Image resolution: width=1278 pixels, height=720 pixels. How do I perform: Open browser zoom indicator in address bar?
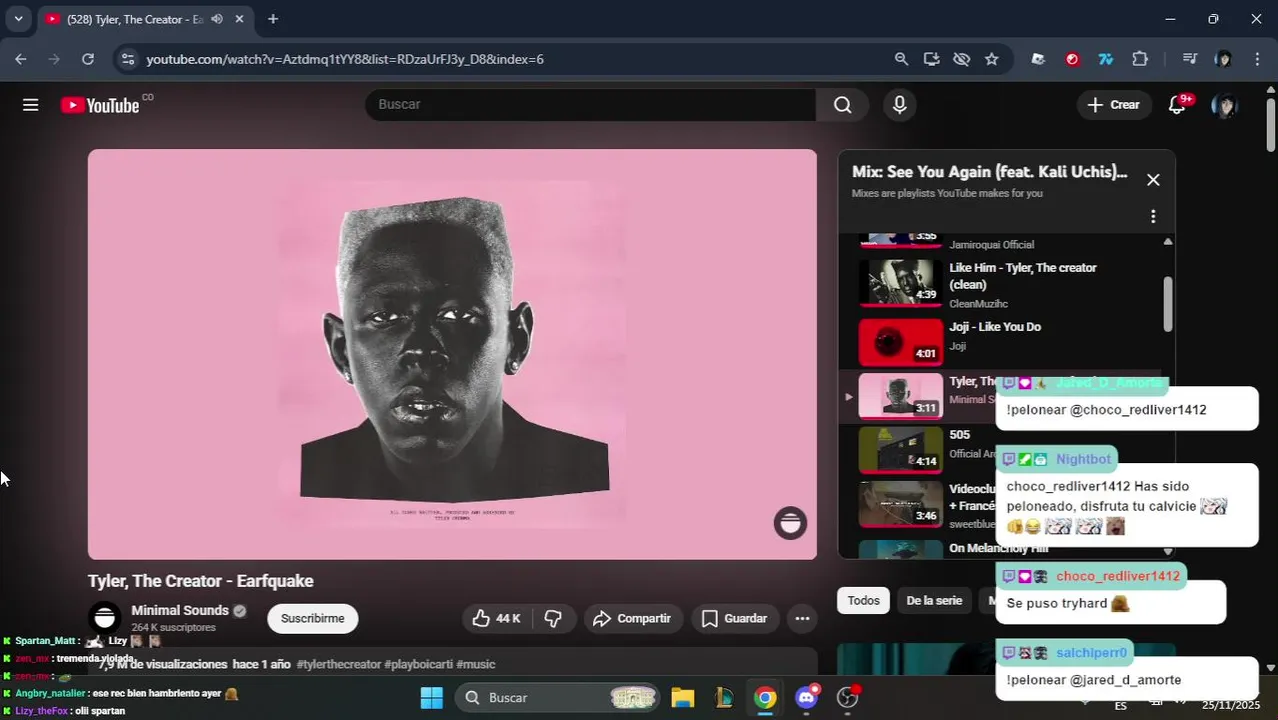[x=901, y=59]
